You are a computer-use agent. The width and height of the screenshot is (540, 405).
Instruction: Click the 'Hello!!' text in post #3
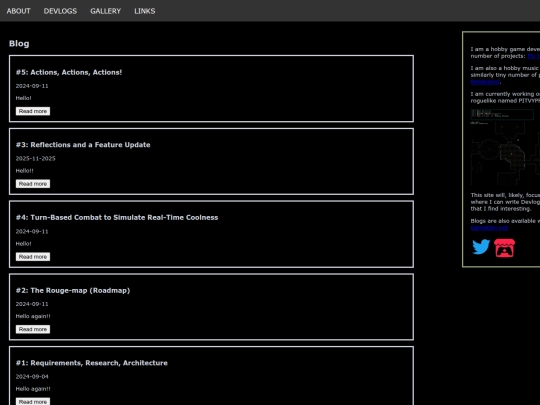(24, 171)
